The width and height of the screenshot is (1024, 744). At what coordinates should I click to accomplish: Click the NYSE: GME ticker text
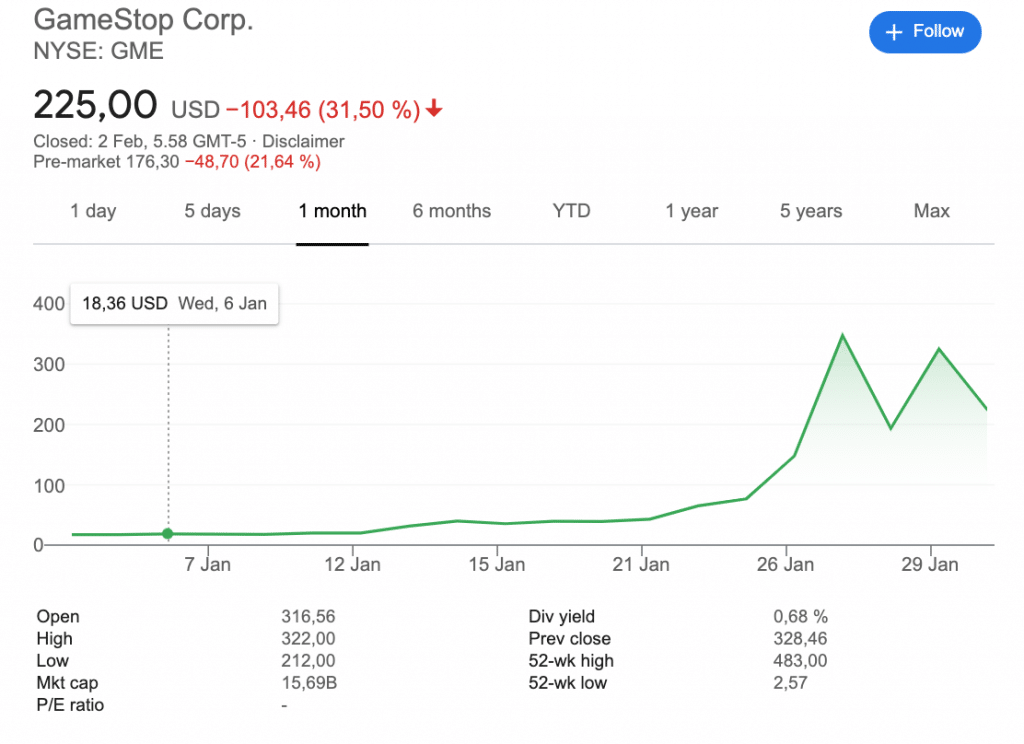tap(98, 51)
